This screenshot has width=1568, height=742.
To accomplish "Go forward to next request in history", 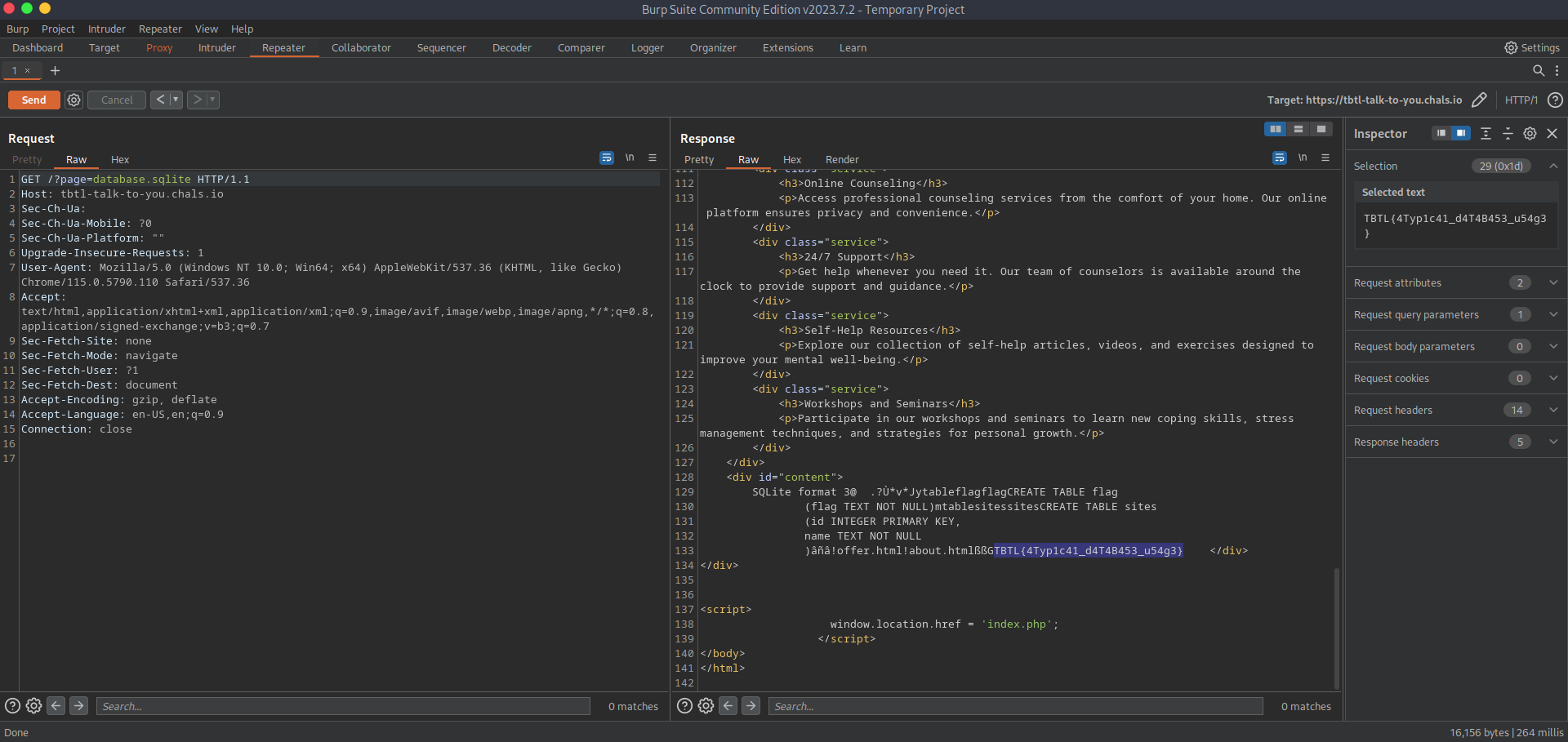I will [x=197, y=100].
